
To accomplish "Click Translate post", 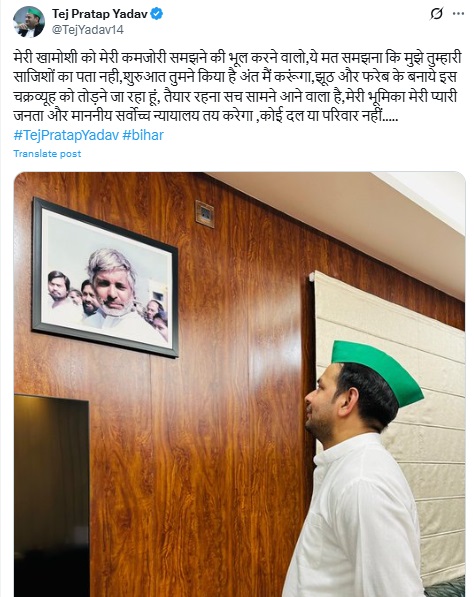I will [47, 153].
